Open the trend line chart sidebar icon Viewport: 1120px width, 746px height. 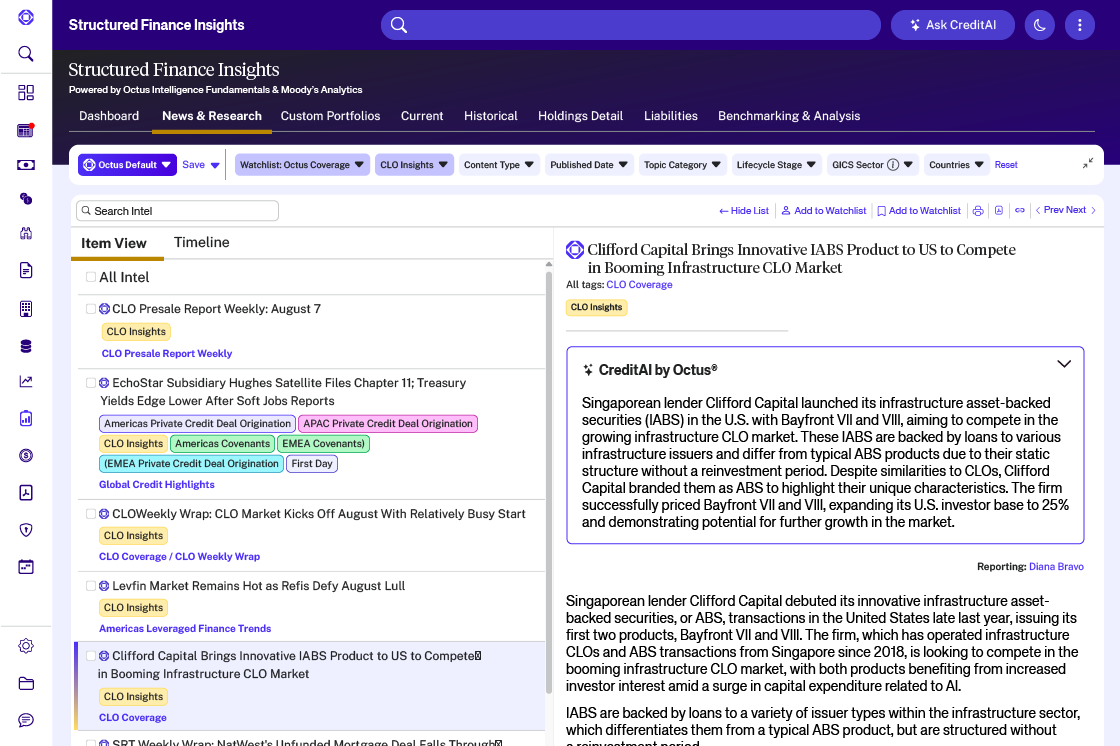tap(26, 382)
